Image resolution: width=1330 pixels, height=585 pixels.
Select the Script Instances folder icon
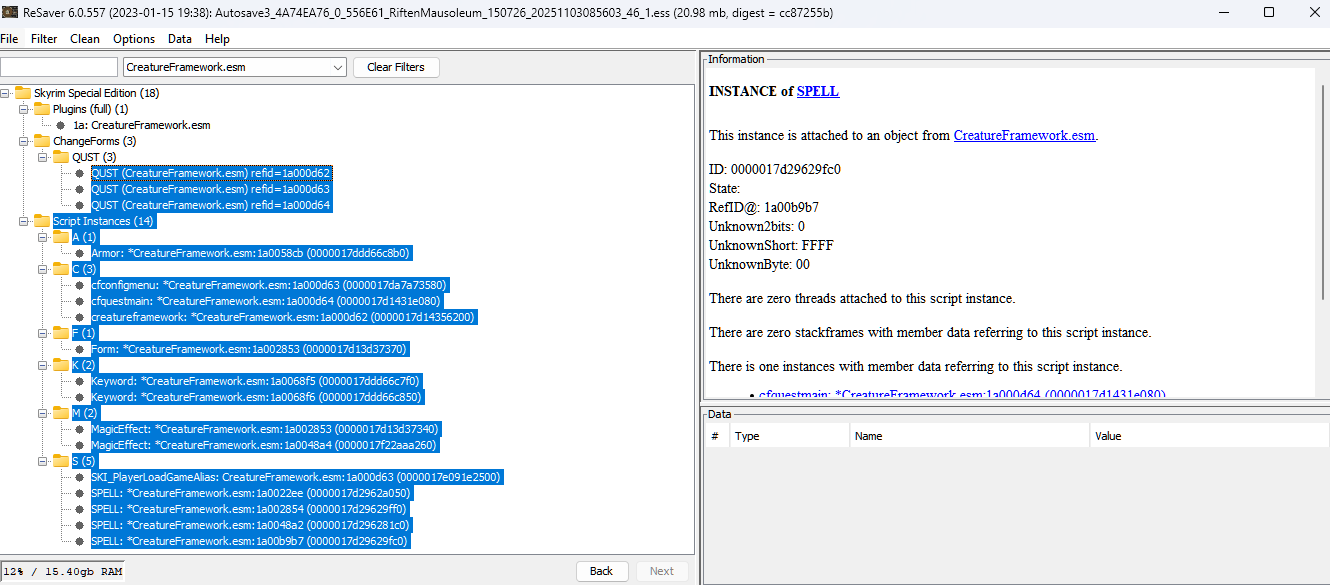[x=42, y=221]
